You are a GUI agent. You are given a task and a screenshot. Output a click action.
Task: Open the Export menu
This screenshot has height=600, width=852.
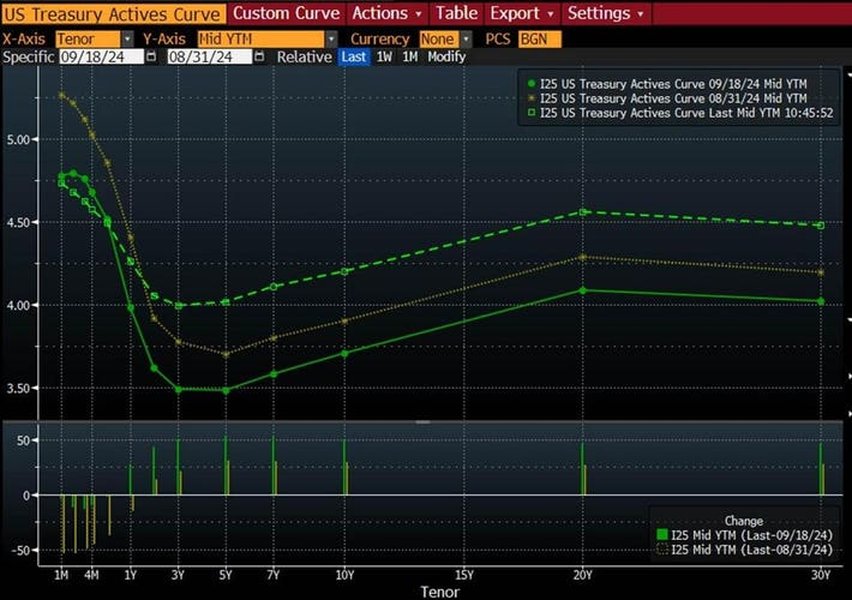point(522,14)
